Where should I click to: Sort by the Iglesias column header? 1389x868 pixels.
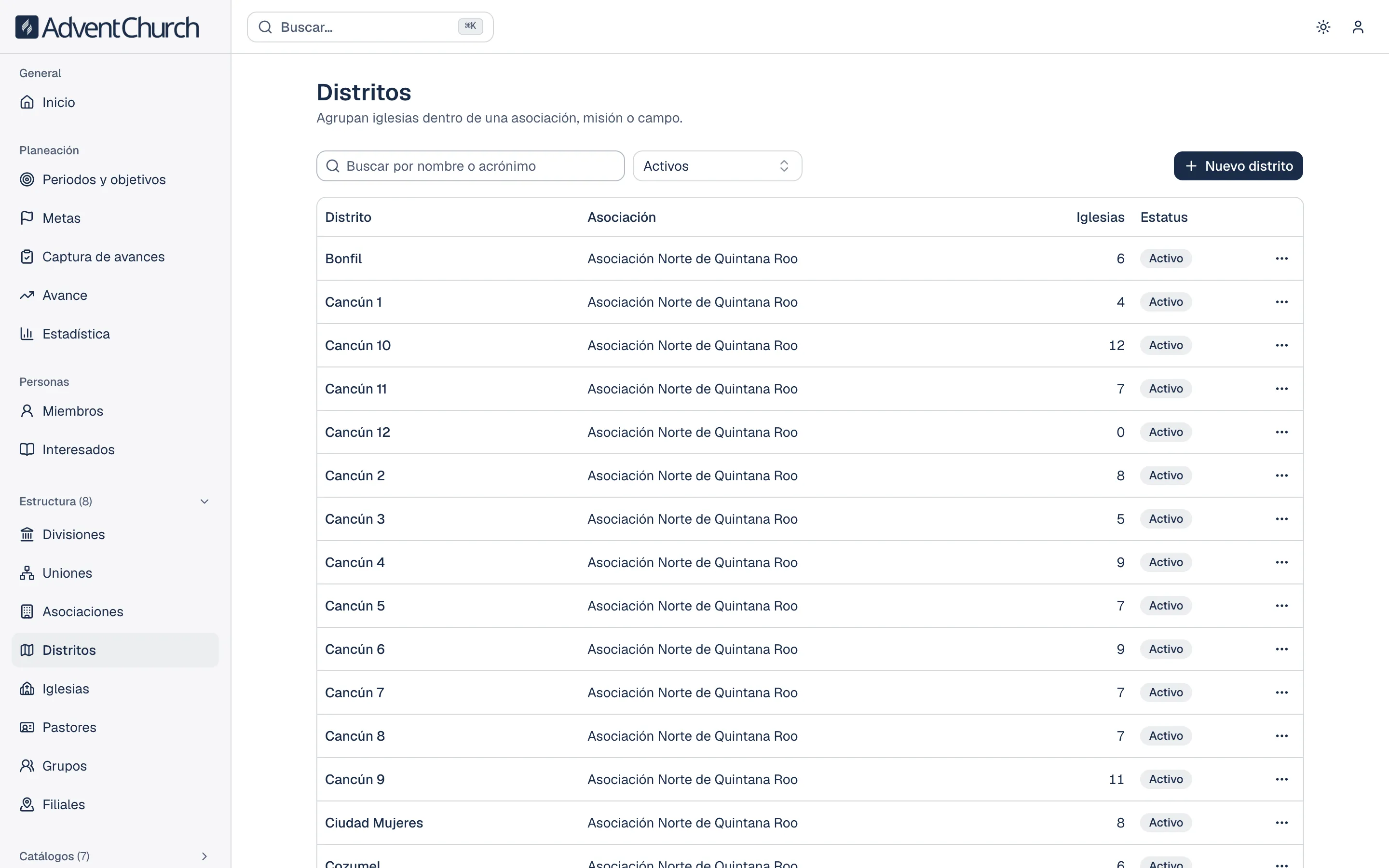1100,217
